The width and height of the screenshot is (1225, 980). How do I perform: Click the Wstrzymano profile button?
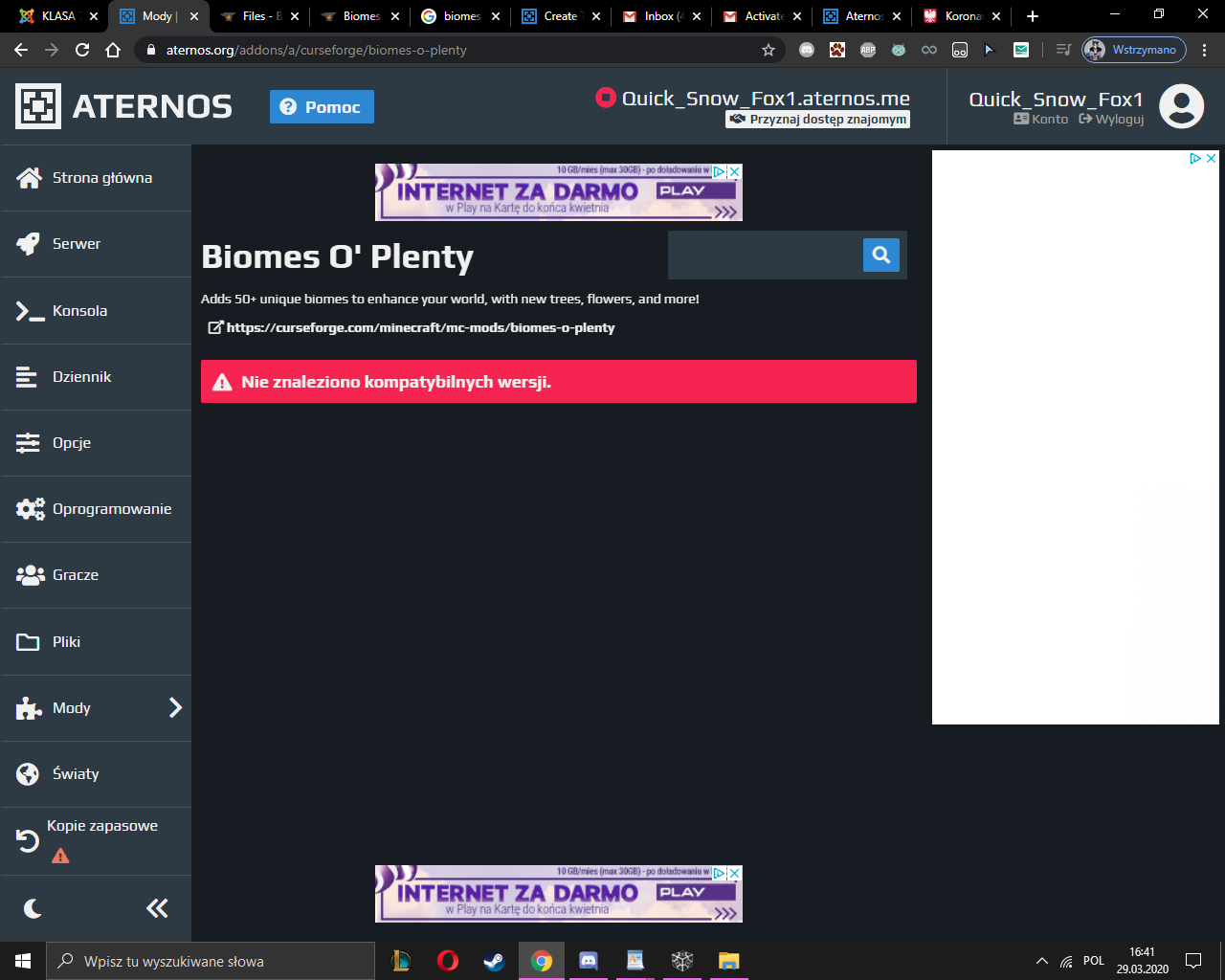[x=1134, y=50]
